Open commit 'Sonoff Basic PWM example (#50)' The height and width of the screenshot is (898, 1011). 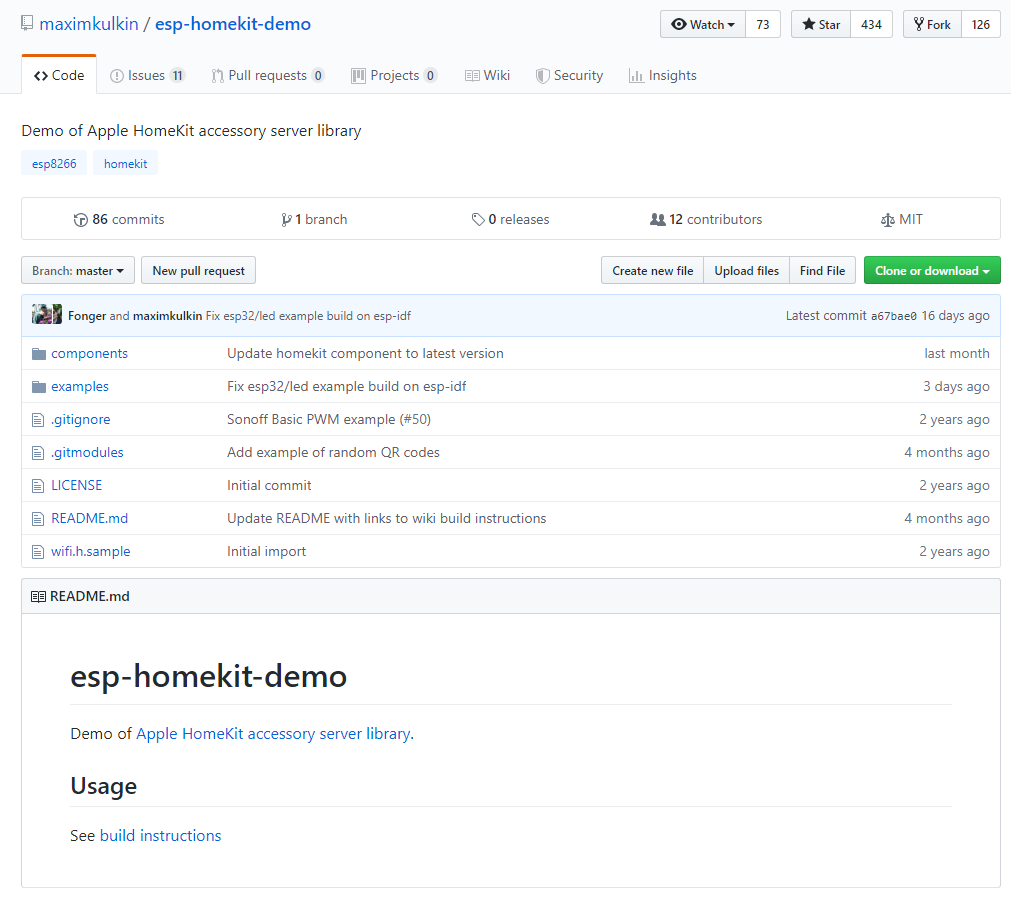pyautogui.click(x=329, y=419)
